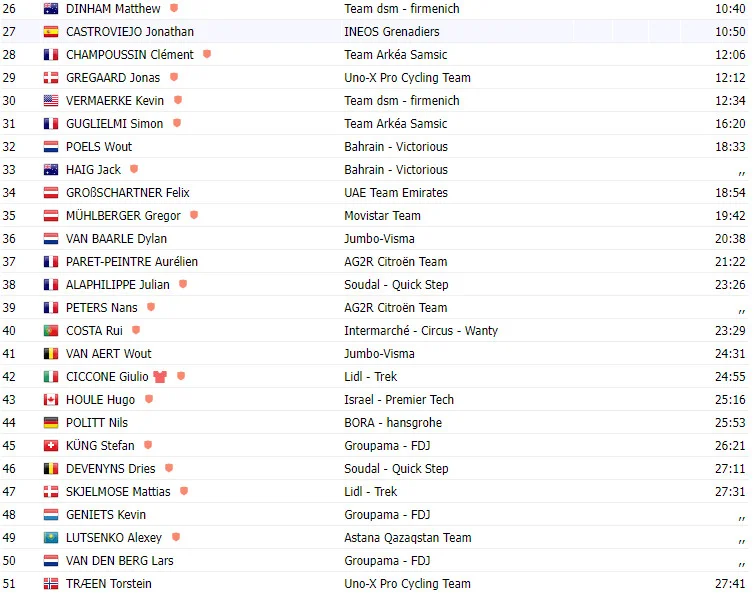754x593 pixels.
Task: Select rank number 44
Action: coord(9,423)
